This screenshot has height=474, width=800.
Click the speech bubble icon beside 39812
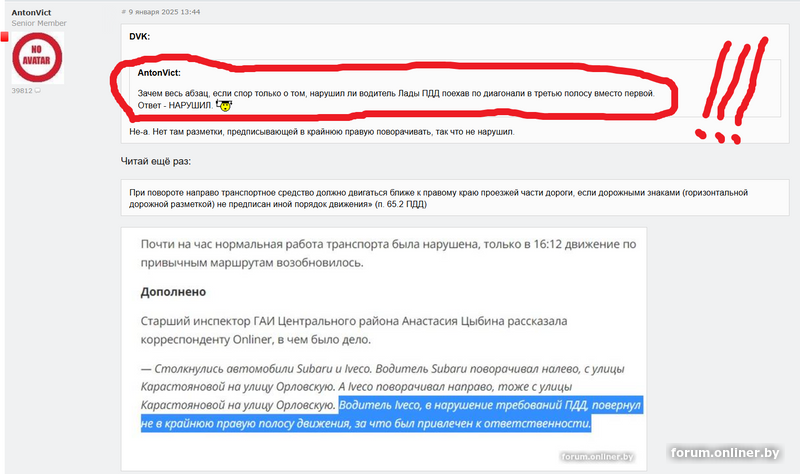[x=37, y=91]
